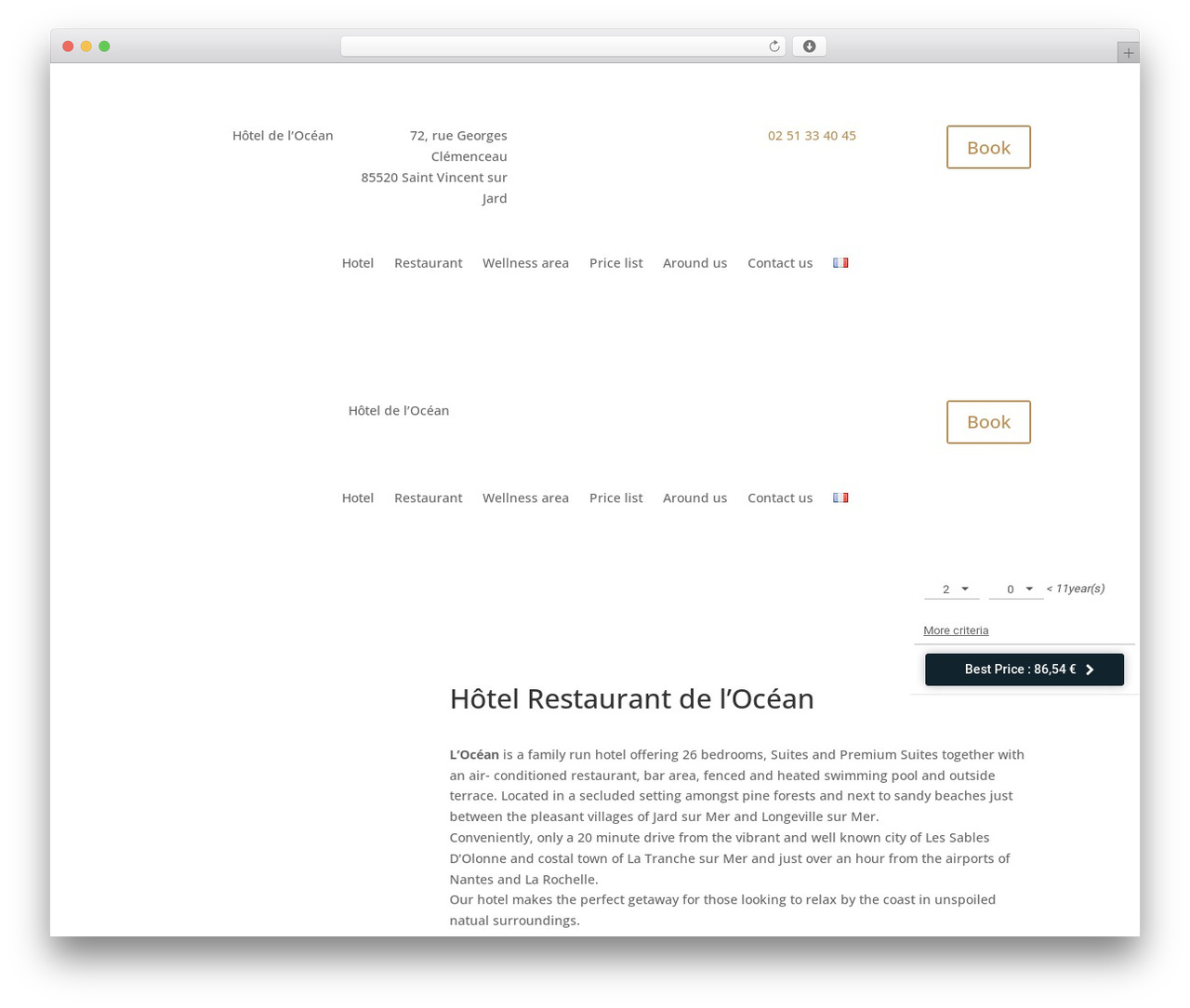Click the lower Book button
This screenshot has height=1008, width=1190.
click(988, 422)
